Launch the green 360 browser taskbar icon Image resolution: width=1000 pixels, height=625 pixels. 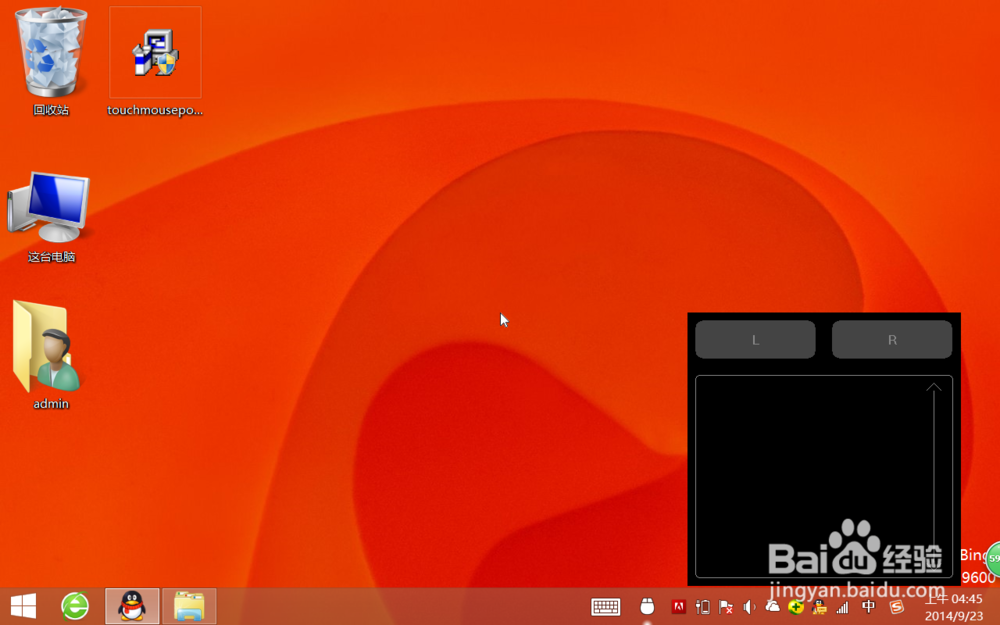tap(75, 606)
